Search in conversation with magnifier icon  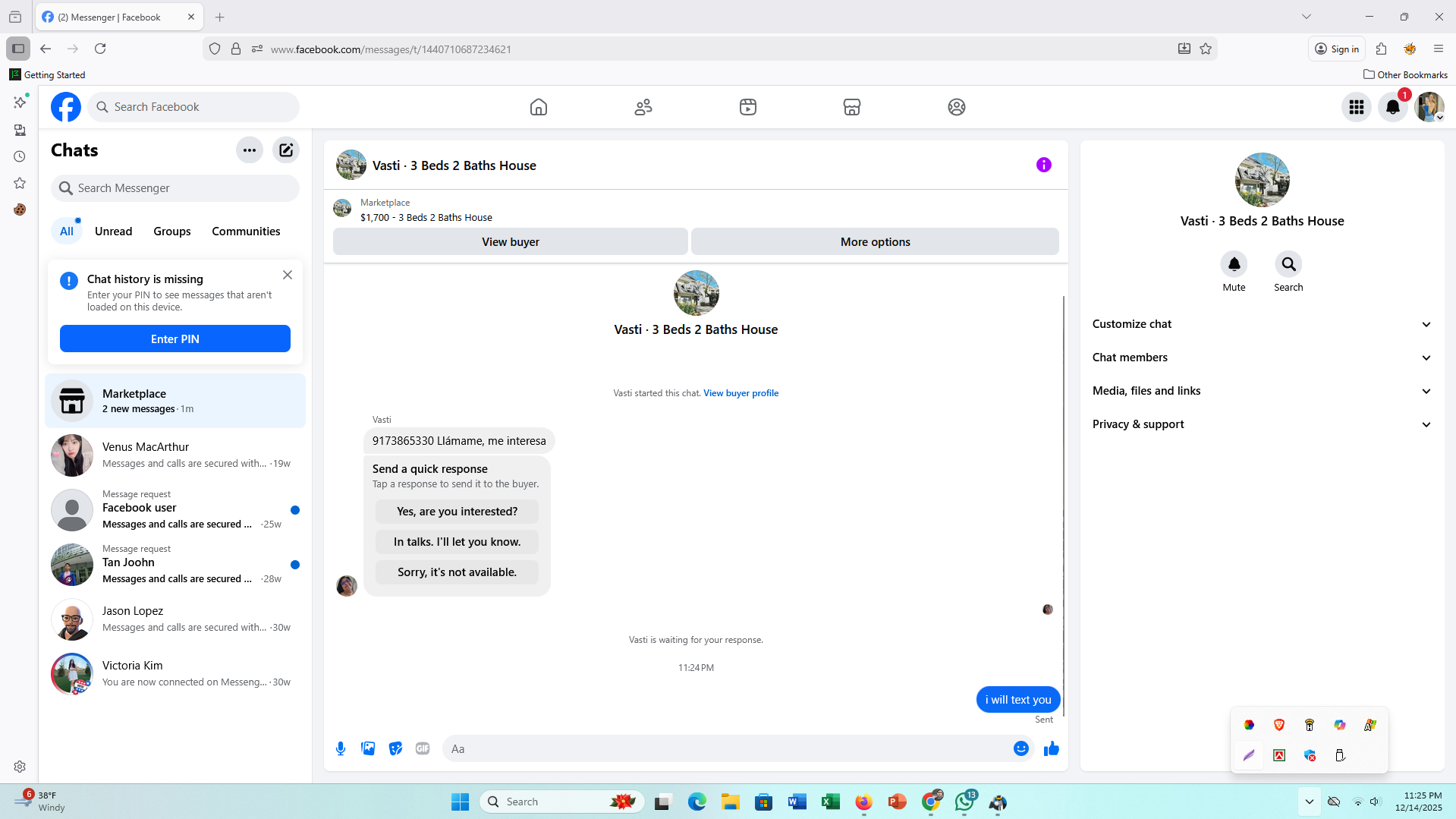[1288, 264]
